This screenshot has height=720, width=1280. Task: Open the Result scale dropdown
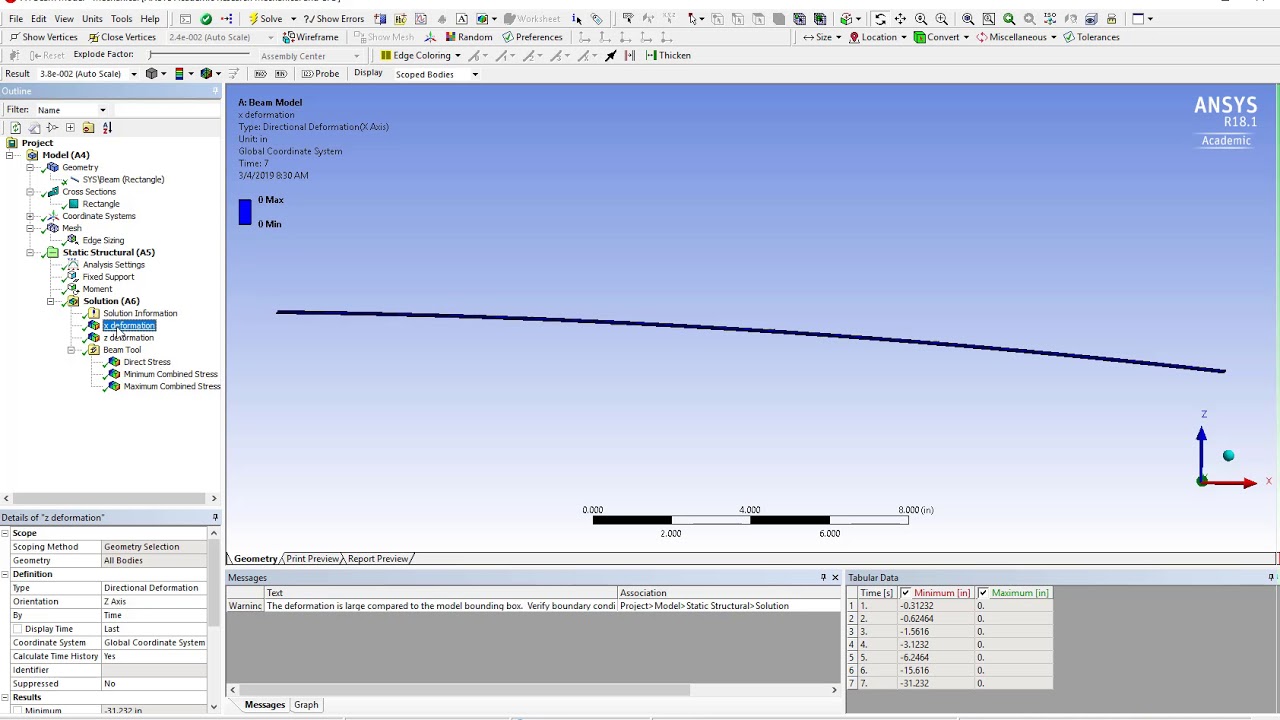133,74
